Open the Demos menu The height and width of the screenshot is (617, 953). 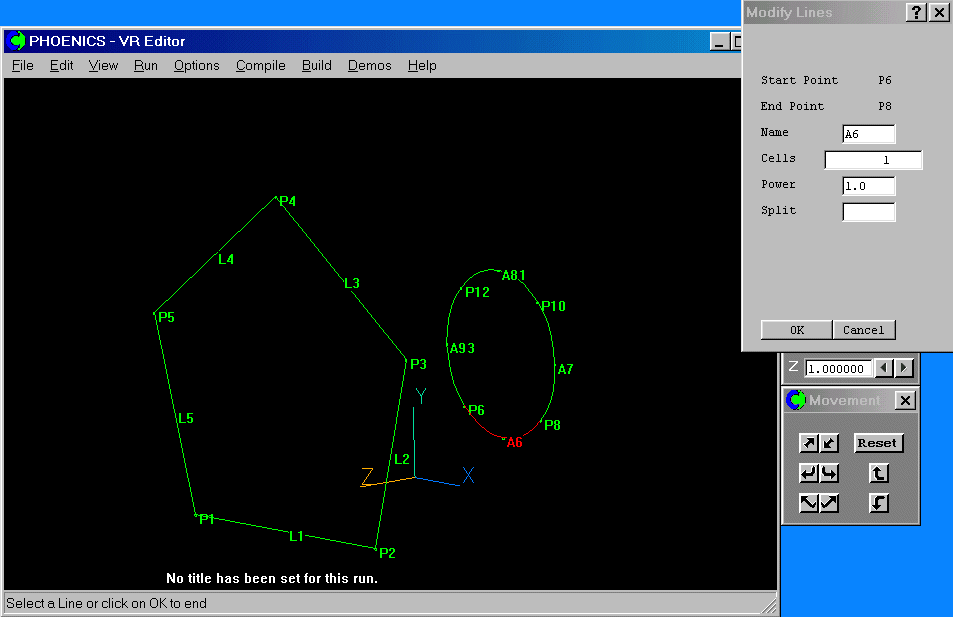pyautogui.click(x=369, y=65)
